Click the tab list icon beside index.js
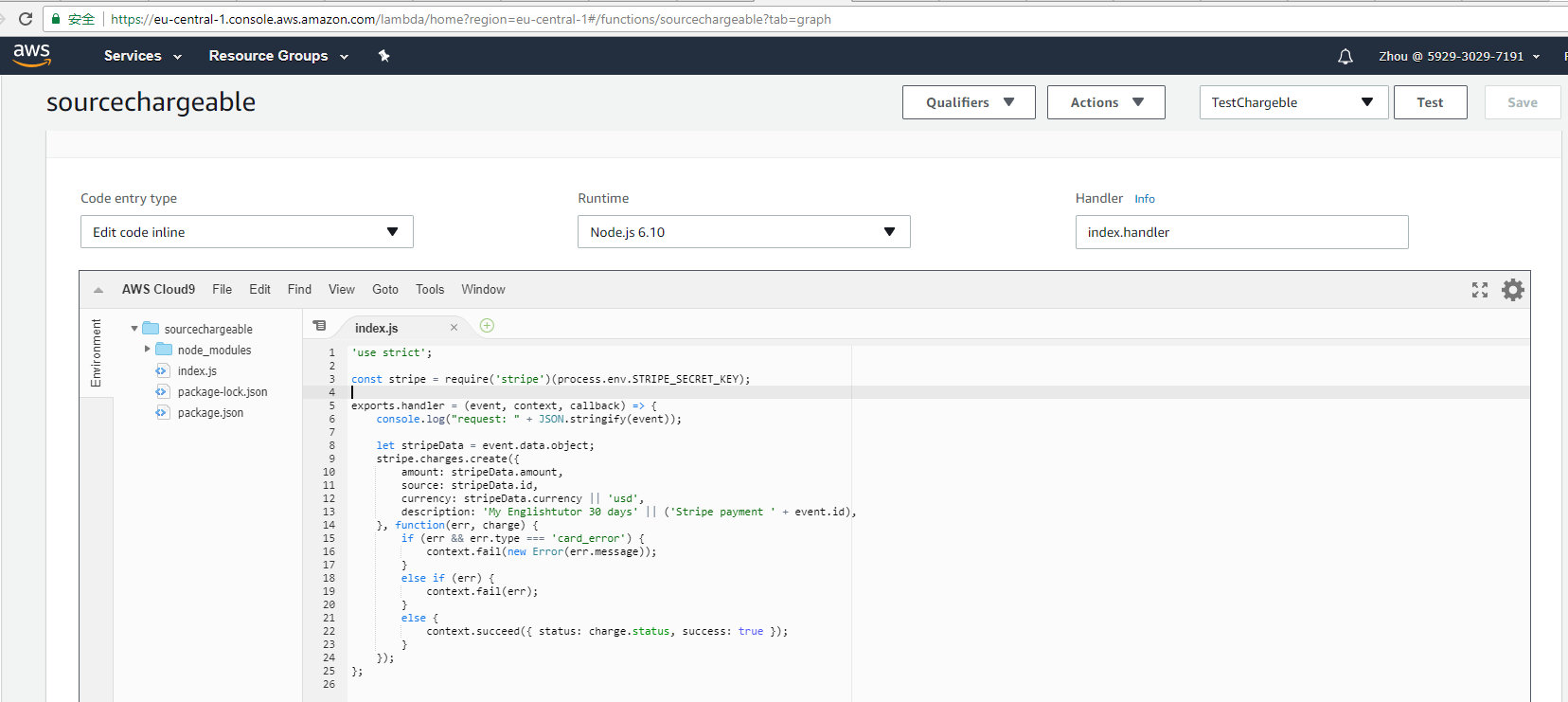This screenshot has width=1568, height=702. 320,326
